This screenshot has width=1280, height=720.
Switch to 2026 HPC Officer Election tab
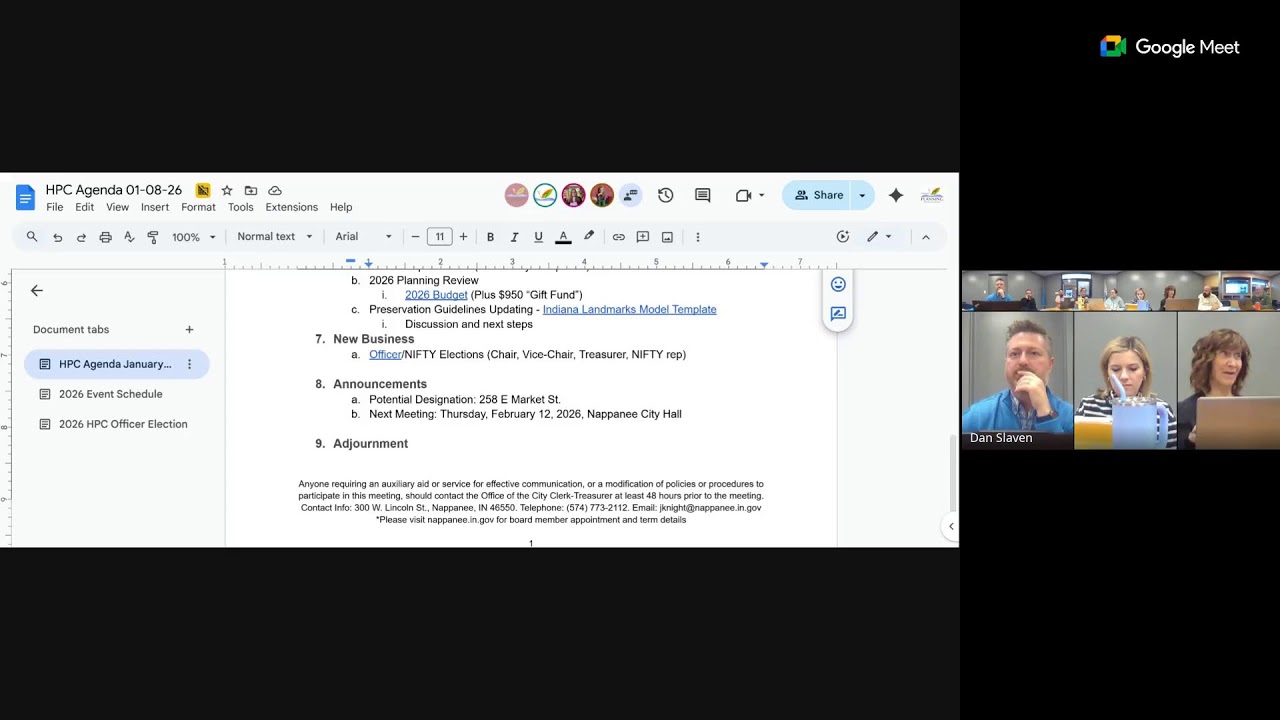pyautogui.click(x=123, y=424)
